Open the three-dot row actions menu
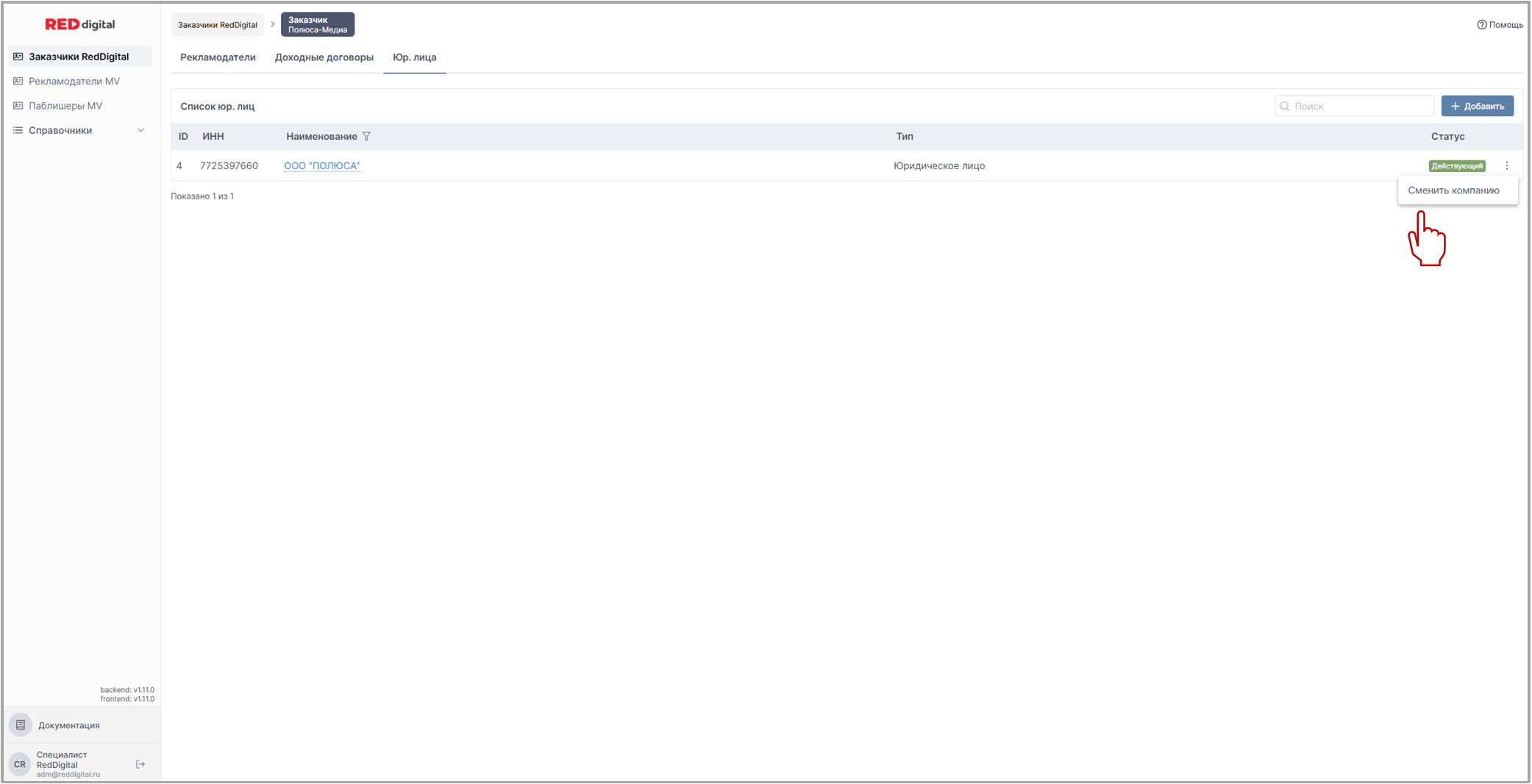 (1506, 165)
